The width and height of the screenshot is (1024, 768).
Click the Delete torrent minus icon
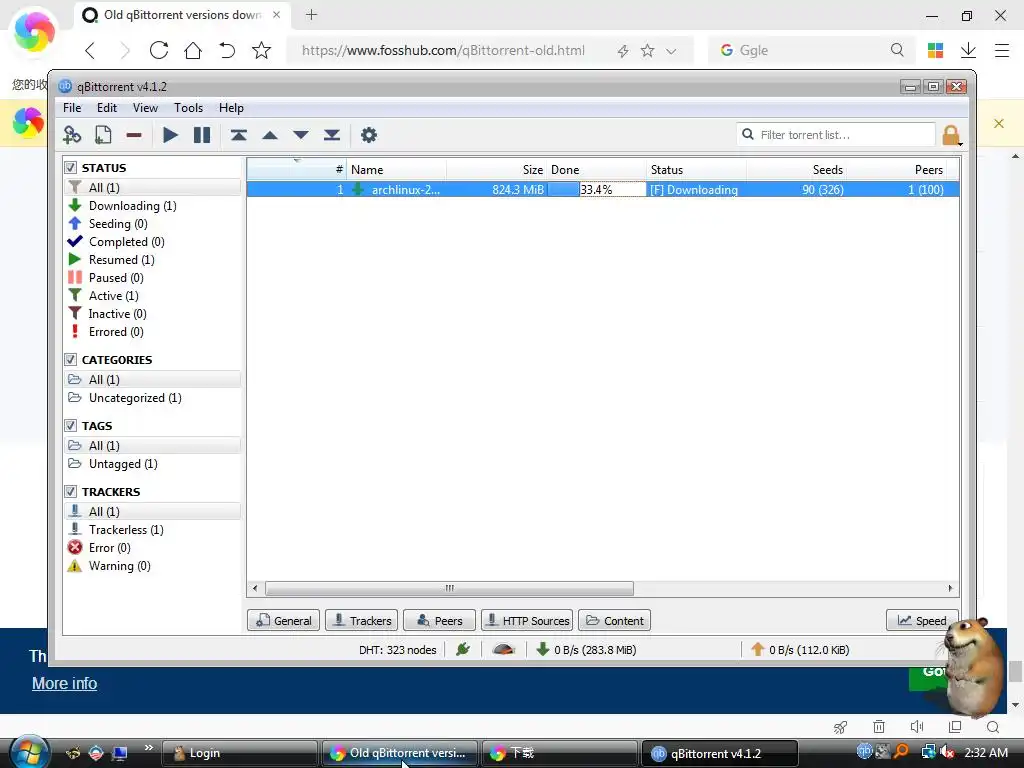pyautogui.click(x=134, y=135)
